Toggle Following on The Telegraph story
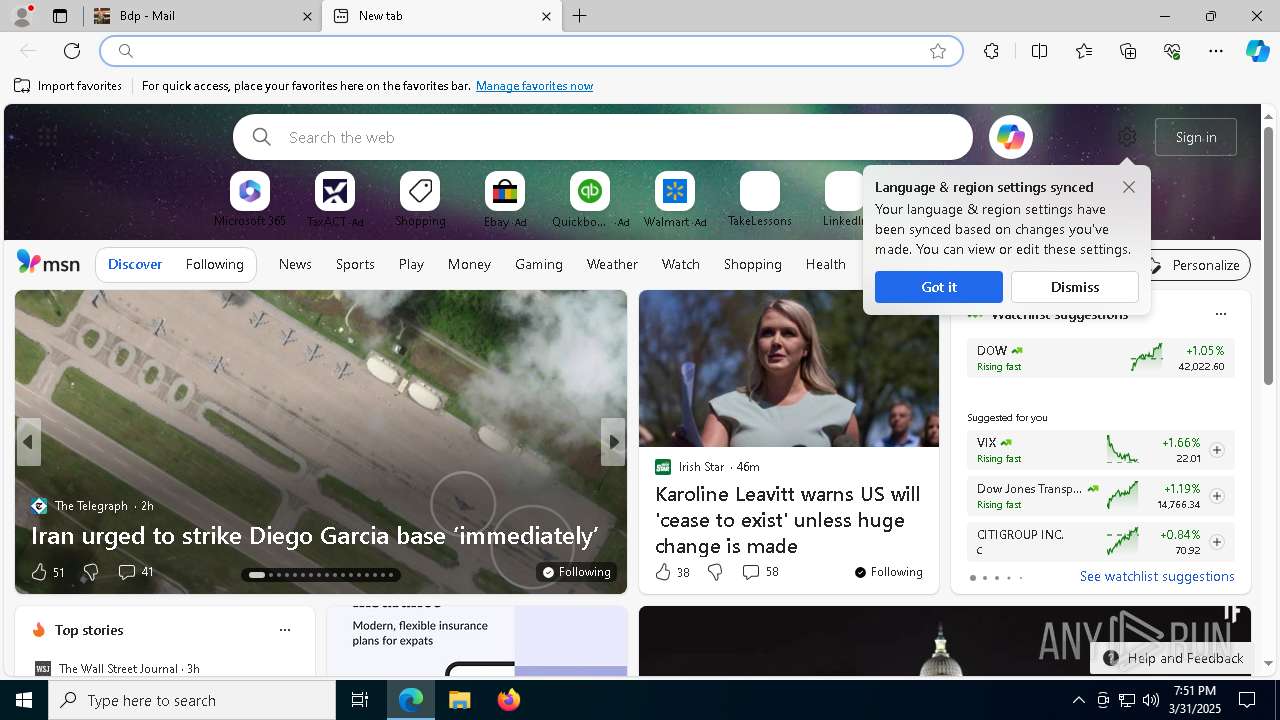The image size is (1280, 720). click(x=576, y=572)
